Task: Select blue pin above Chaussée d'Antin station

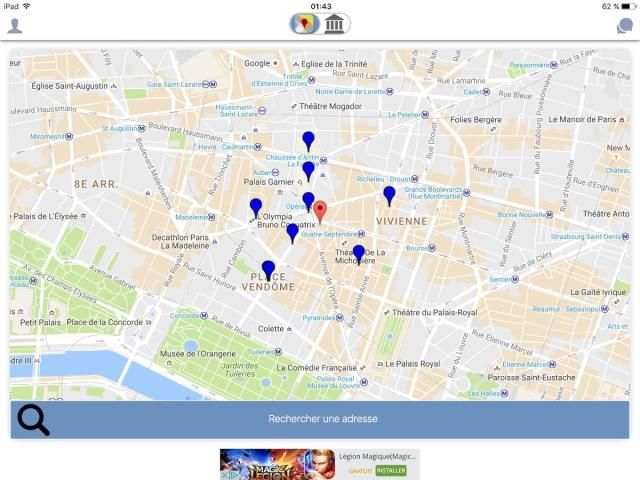Action: coord(308,140)
